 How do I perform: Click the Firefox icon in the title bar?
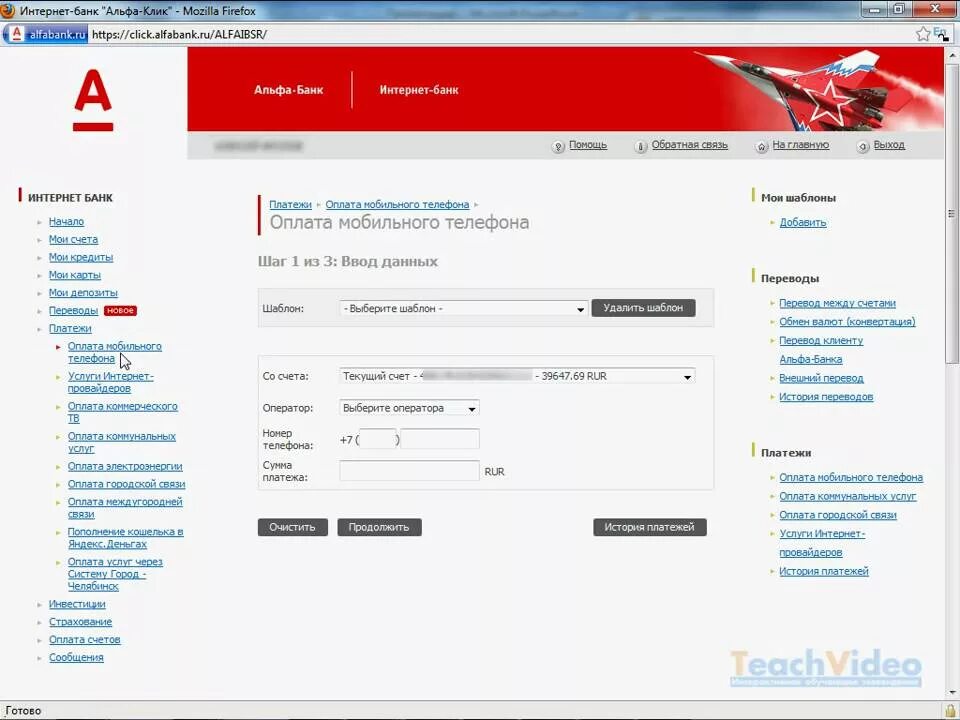point(8,10)
